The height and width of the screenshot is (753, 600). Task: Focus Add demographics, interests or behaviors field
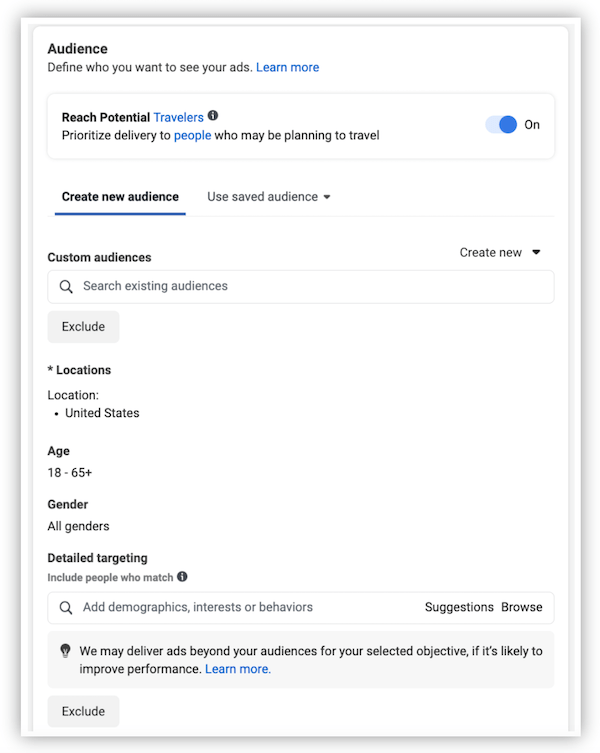coord(240,607)
